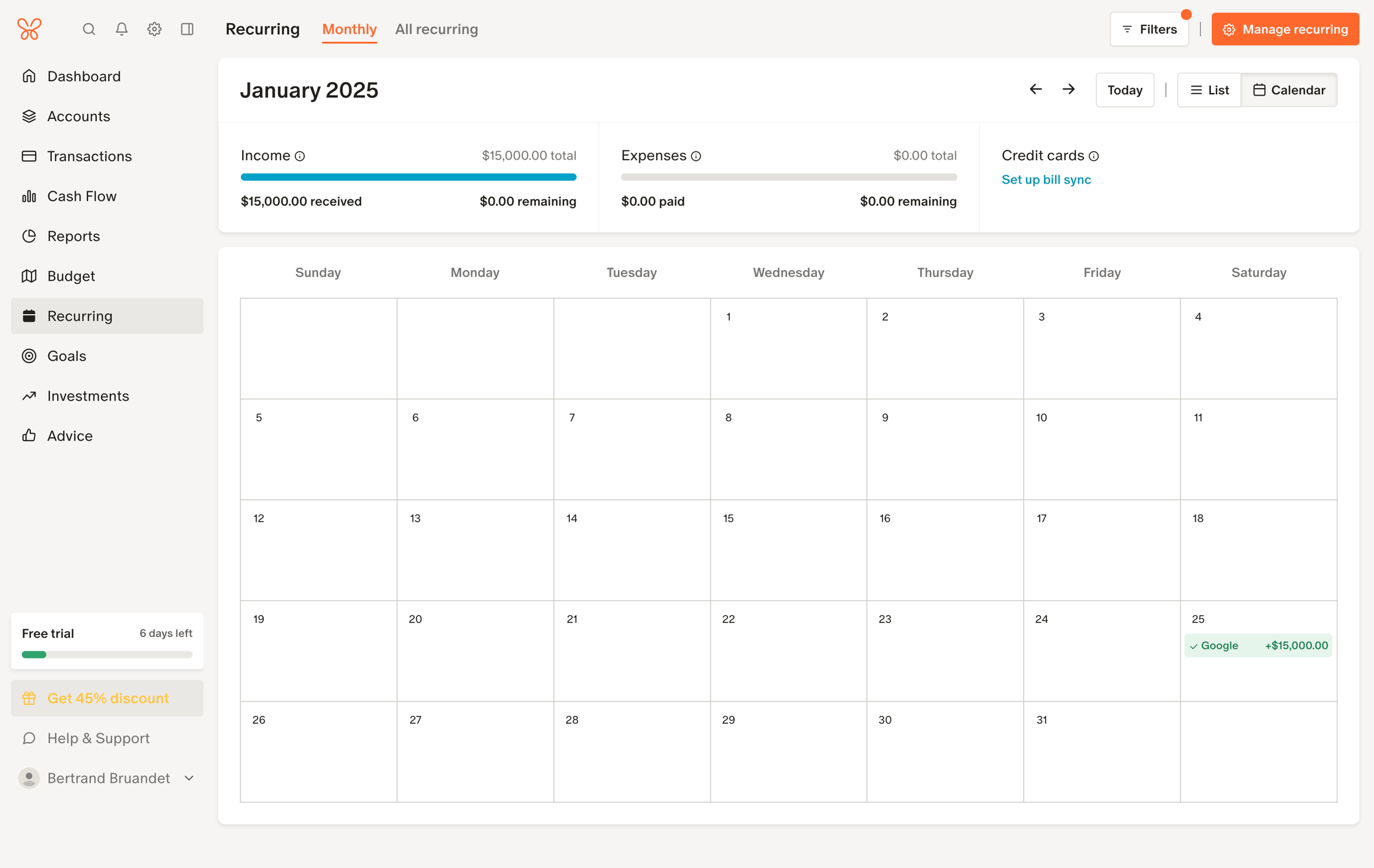
Task: Click the Cash Flow bar chart icon
Action: point(29,196)
